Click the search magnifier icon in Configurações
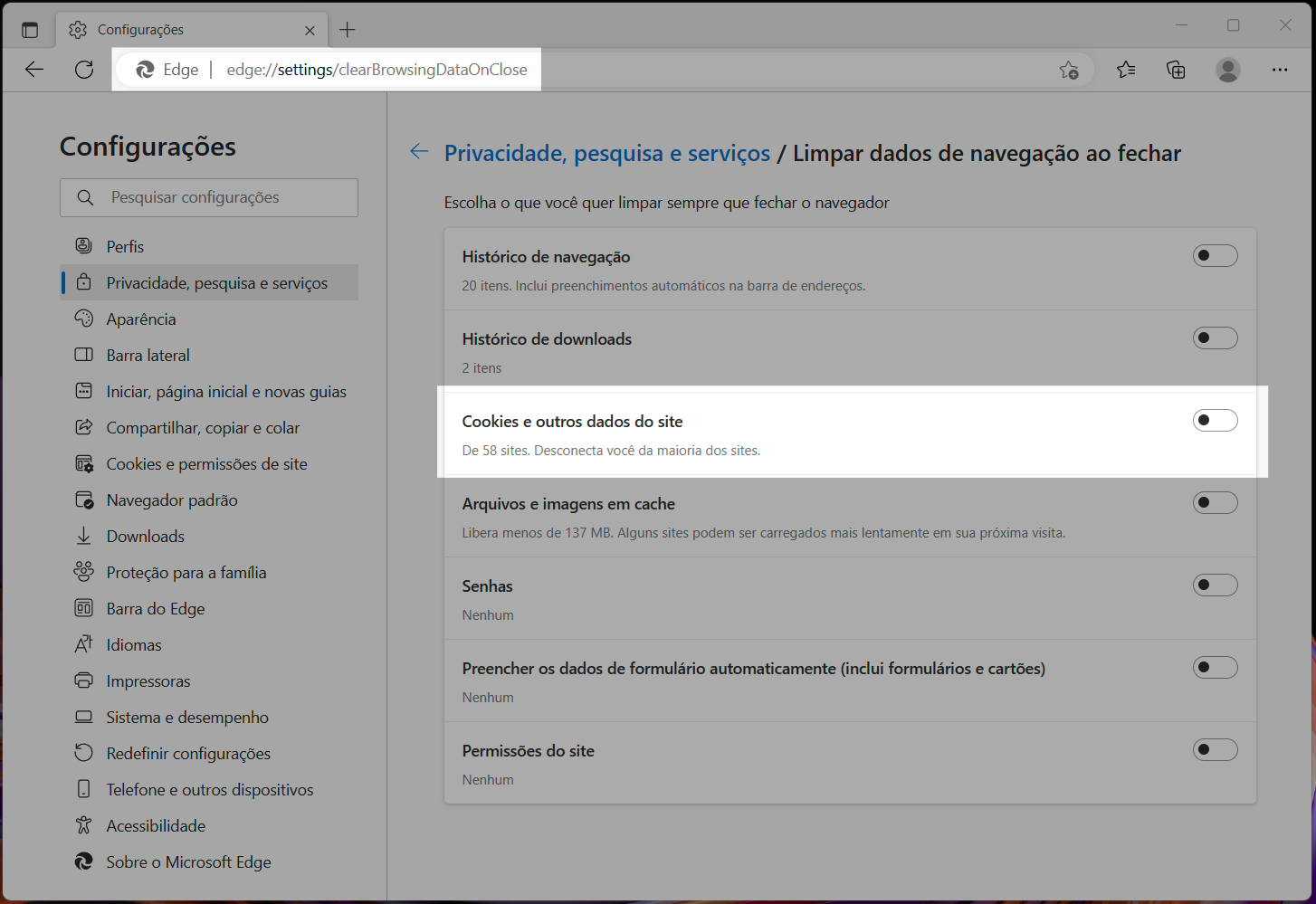1316x904 pixels. click(85, 197)
